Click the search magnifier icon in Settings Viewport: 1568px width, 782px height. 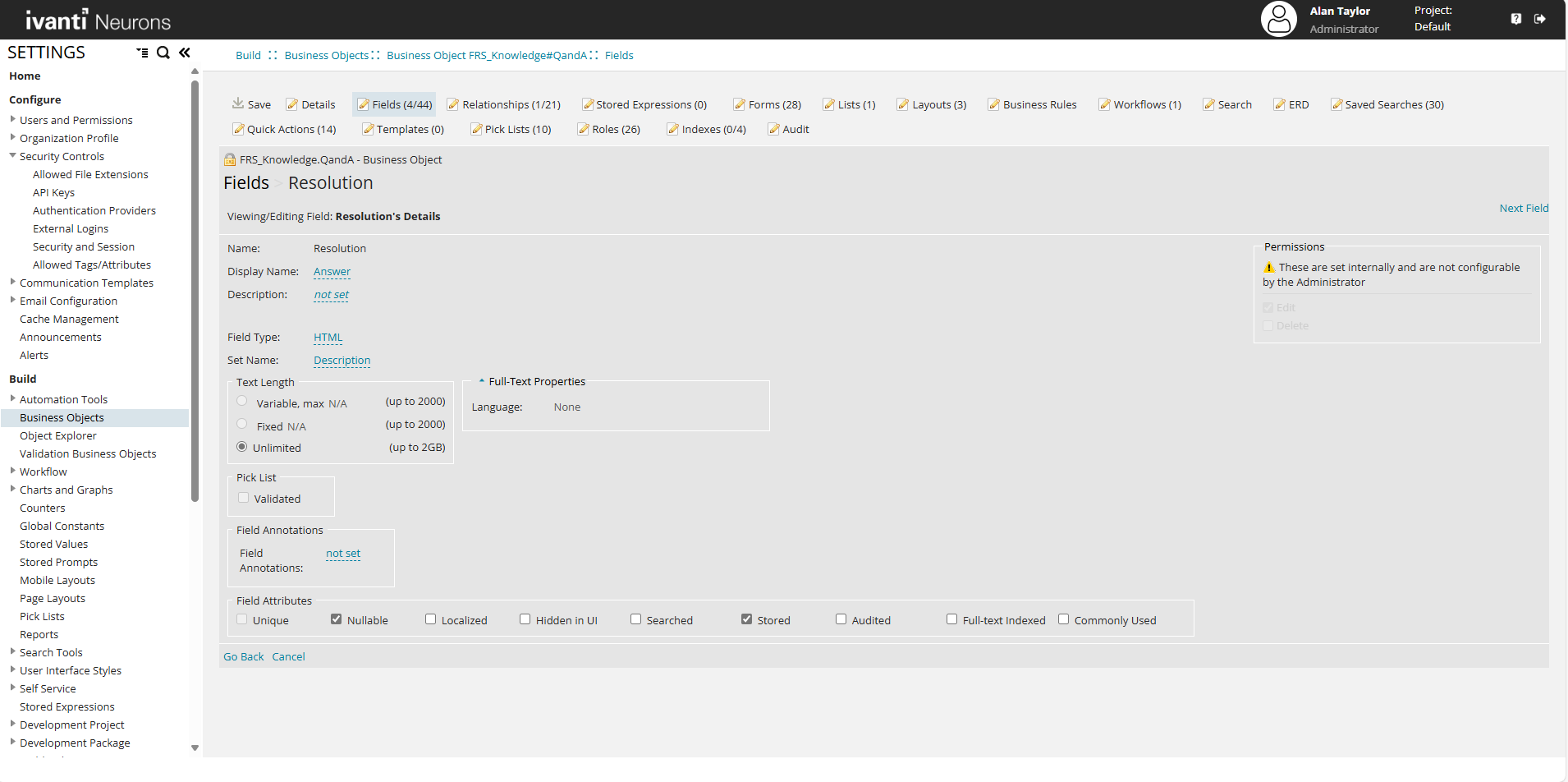[163, 53]
